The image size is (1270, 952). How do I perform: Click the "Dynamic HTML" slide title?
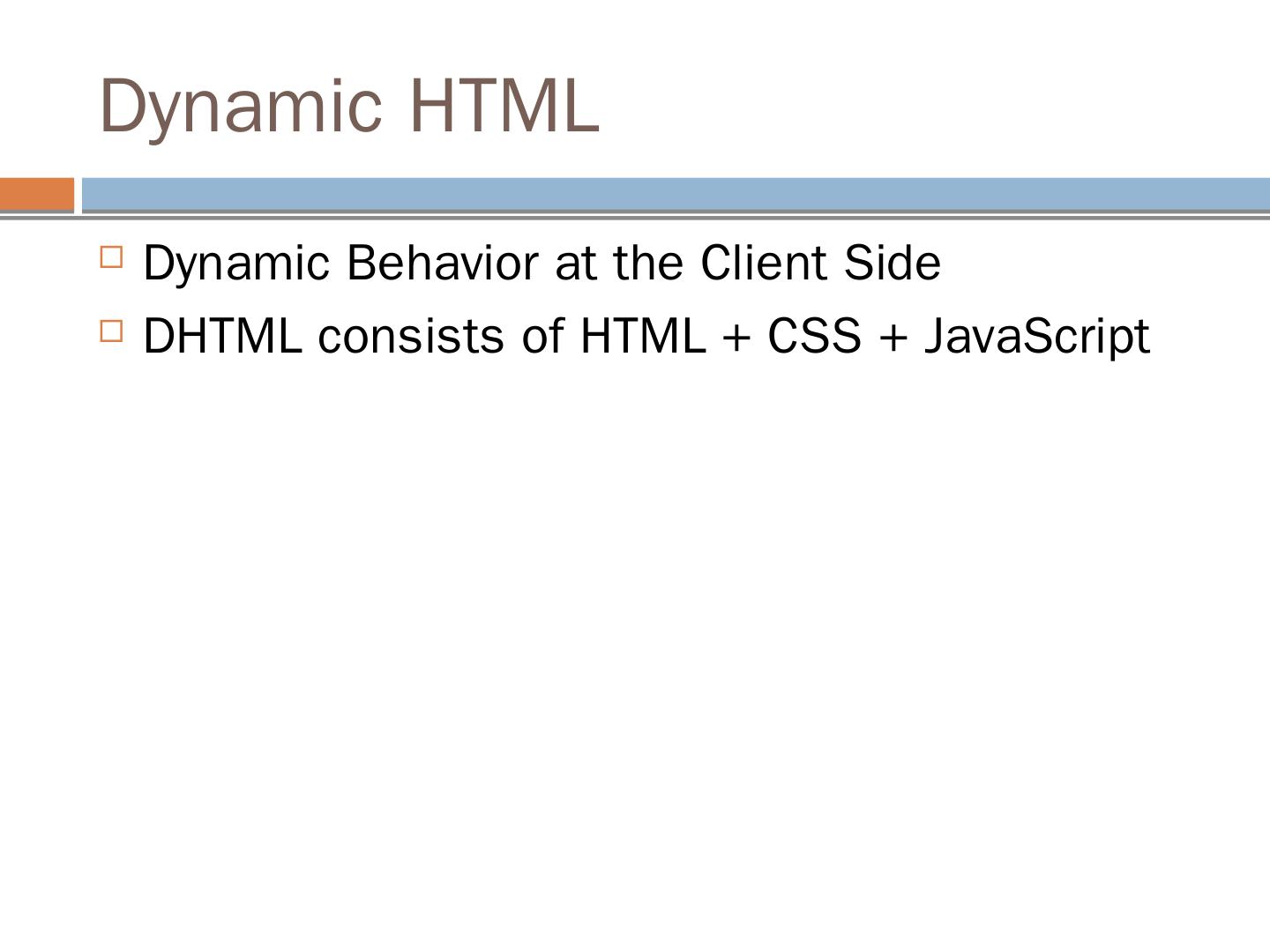pos(349,106)
